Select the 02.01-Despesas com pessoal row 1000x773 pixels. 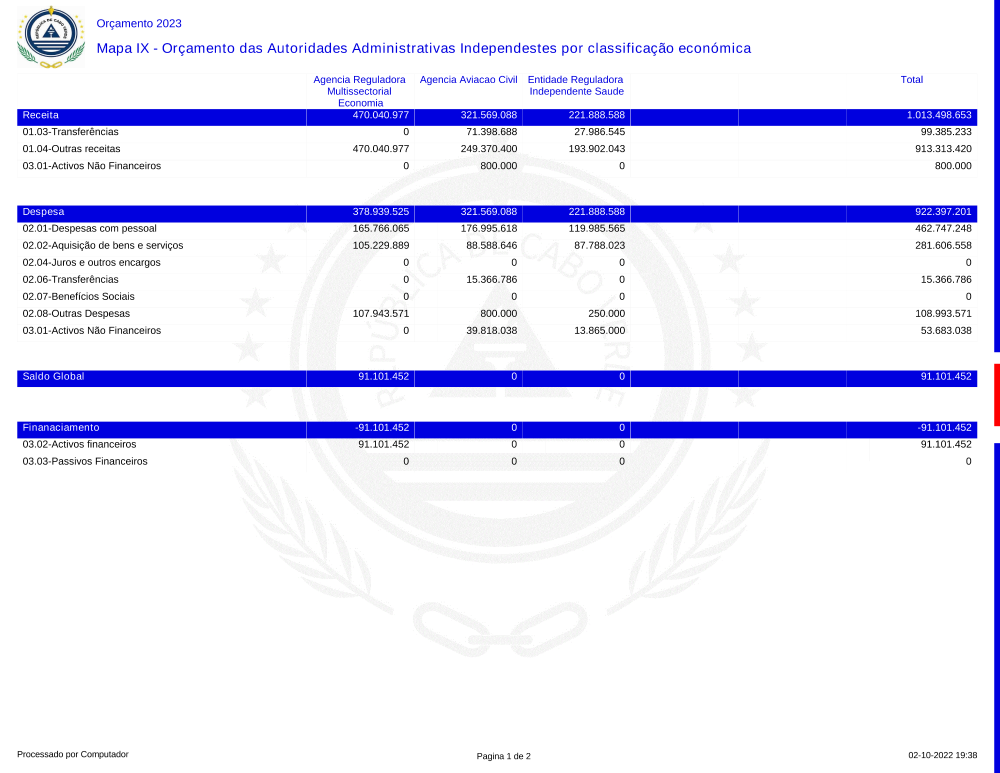pyautogui.click(x=89, y=228)
